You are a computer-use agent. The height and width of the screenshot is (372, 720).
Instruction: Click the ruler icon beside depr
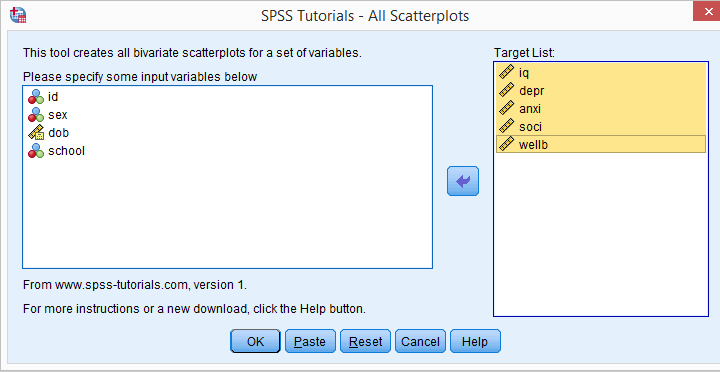[x=506, y=90]
